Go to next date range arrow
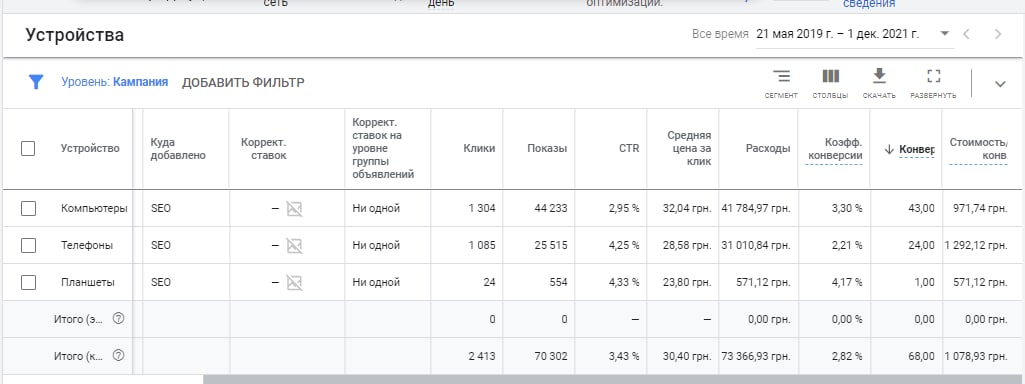Viewport: 1025px width, 384px height. click(998, 34)
